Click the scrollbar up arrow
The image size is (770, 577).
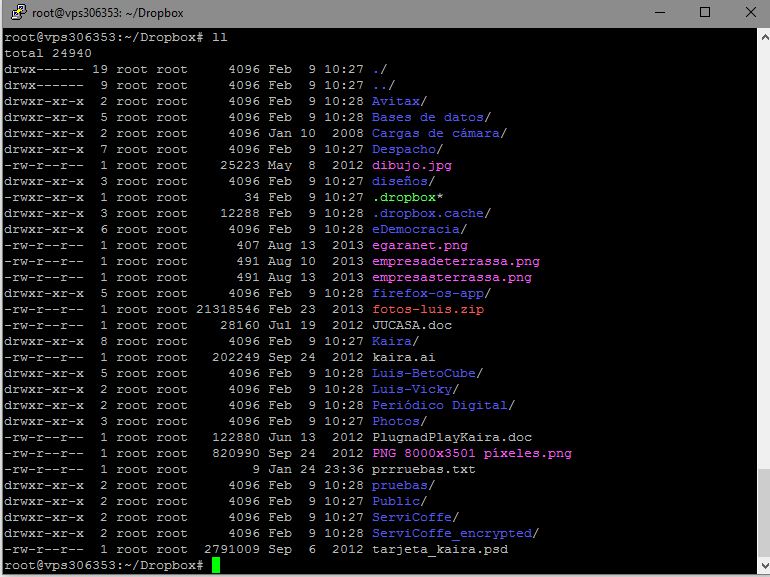(764, 37)
